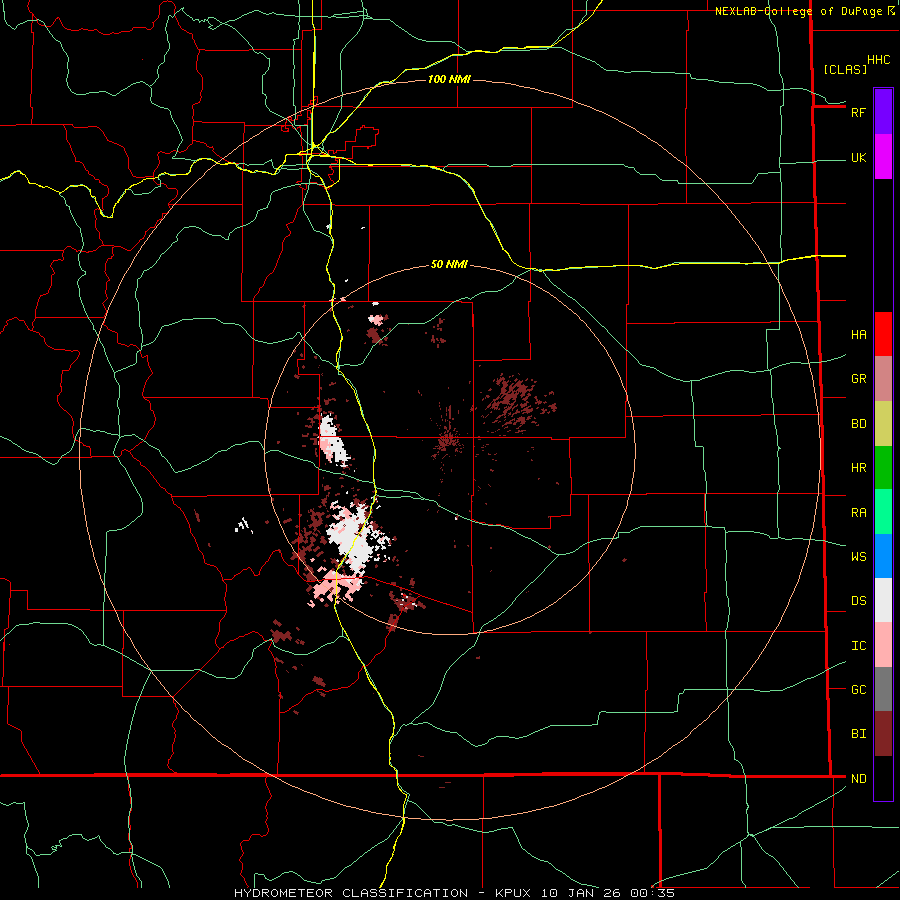Click the HHC product label
The image size is (900, 900).
coord(878,60)
